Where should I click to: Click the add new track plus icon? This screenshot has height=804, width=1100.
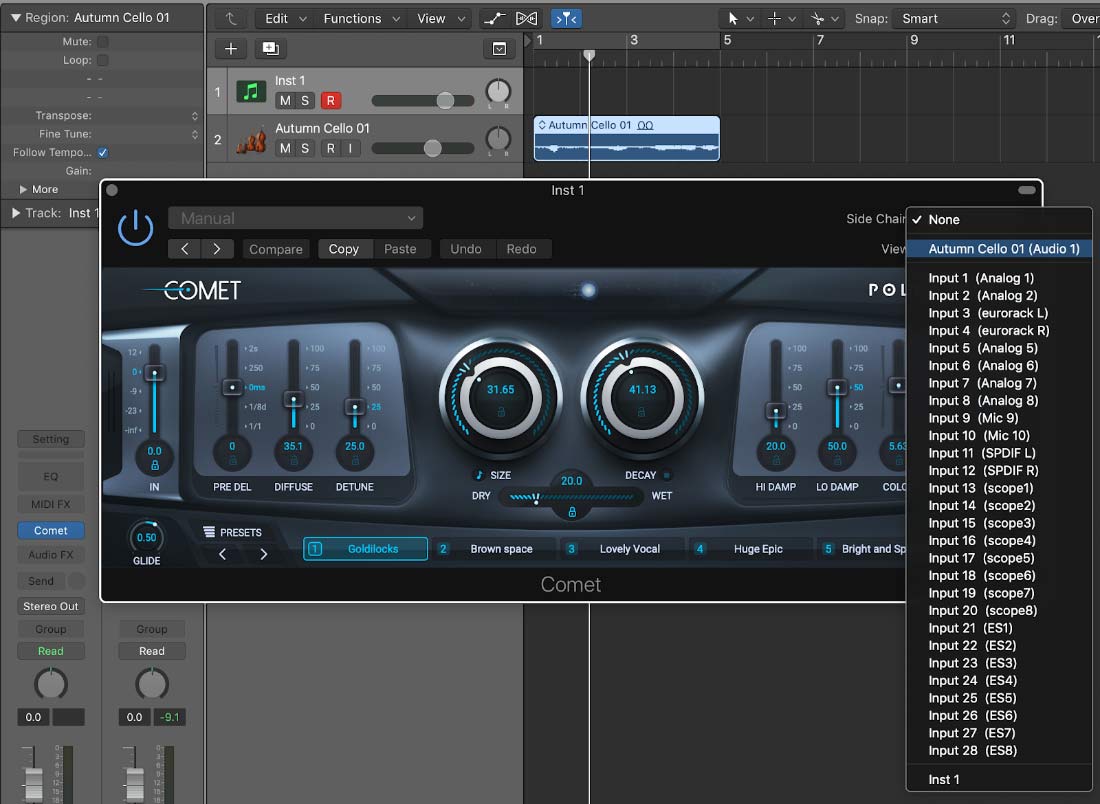(x=231, y=48)
